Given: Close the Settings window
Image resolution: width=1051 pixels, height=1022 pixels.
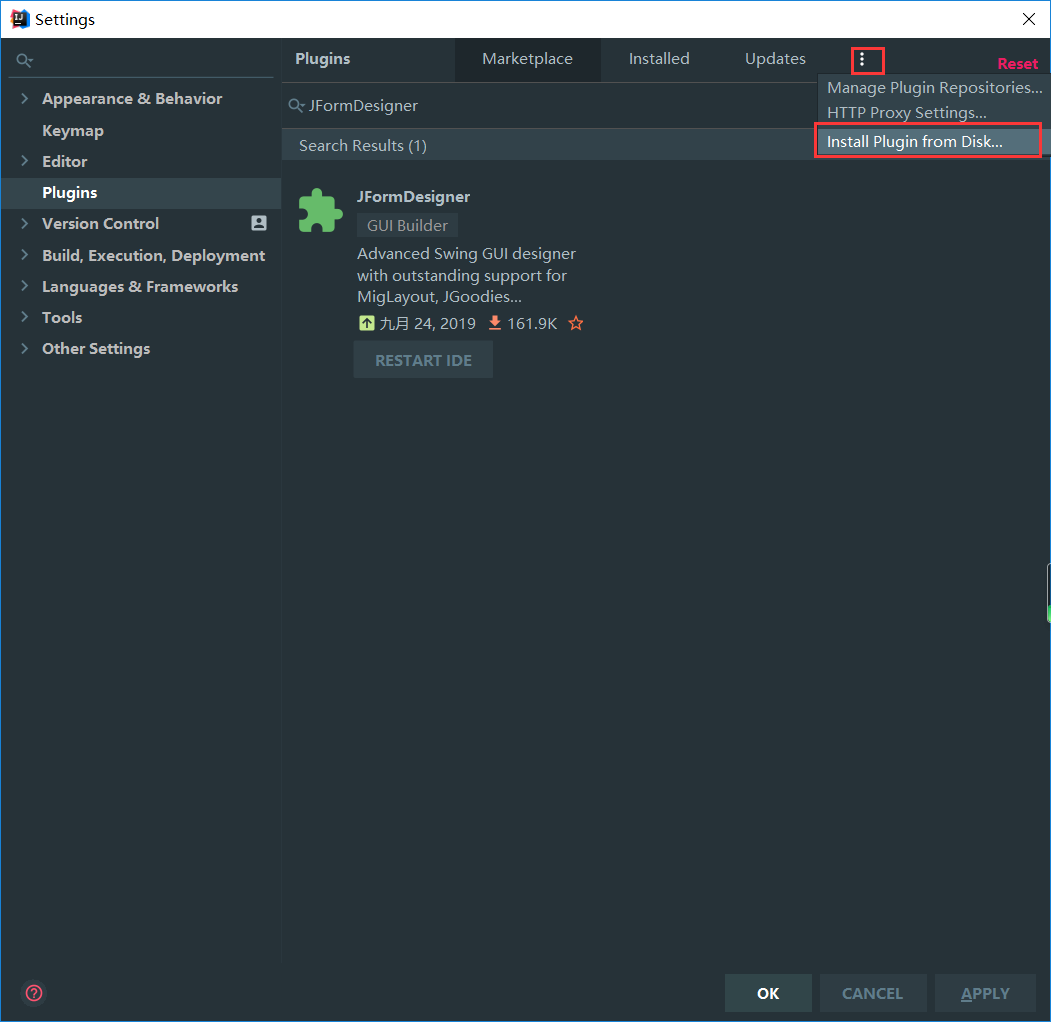Looking at the screenshot, I should (x=1029, y=19).
